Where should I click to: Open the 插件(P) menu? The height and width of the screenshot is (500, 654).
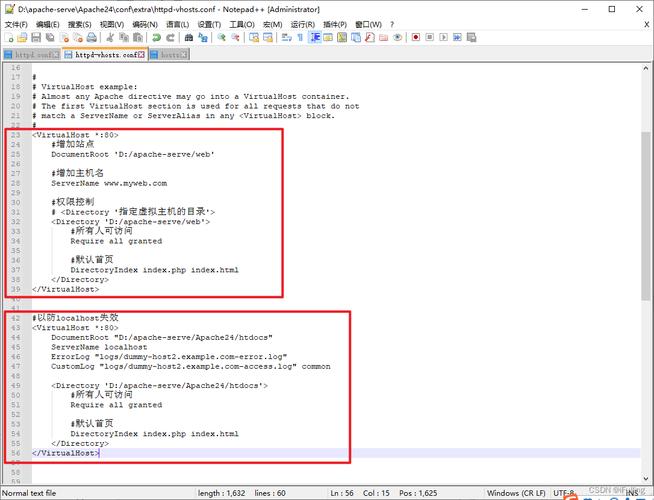[x=335, y=25]
